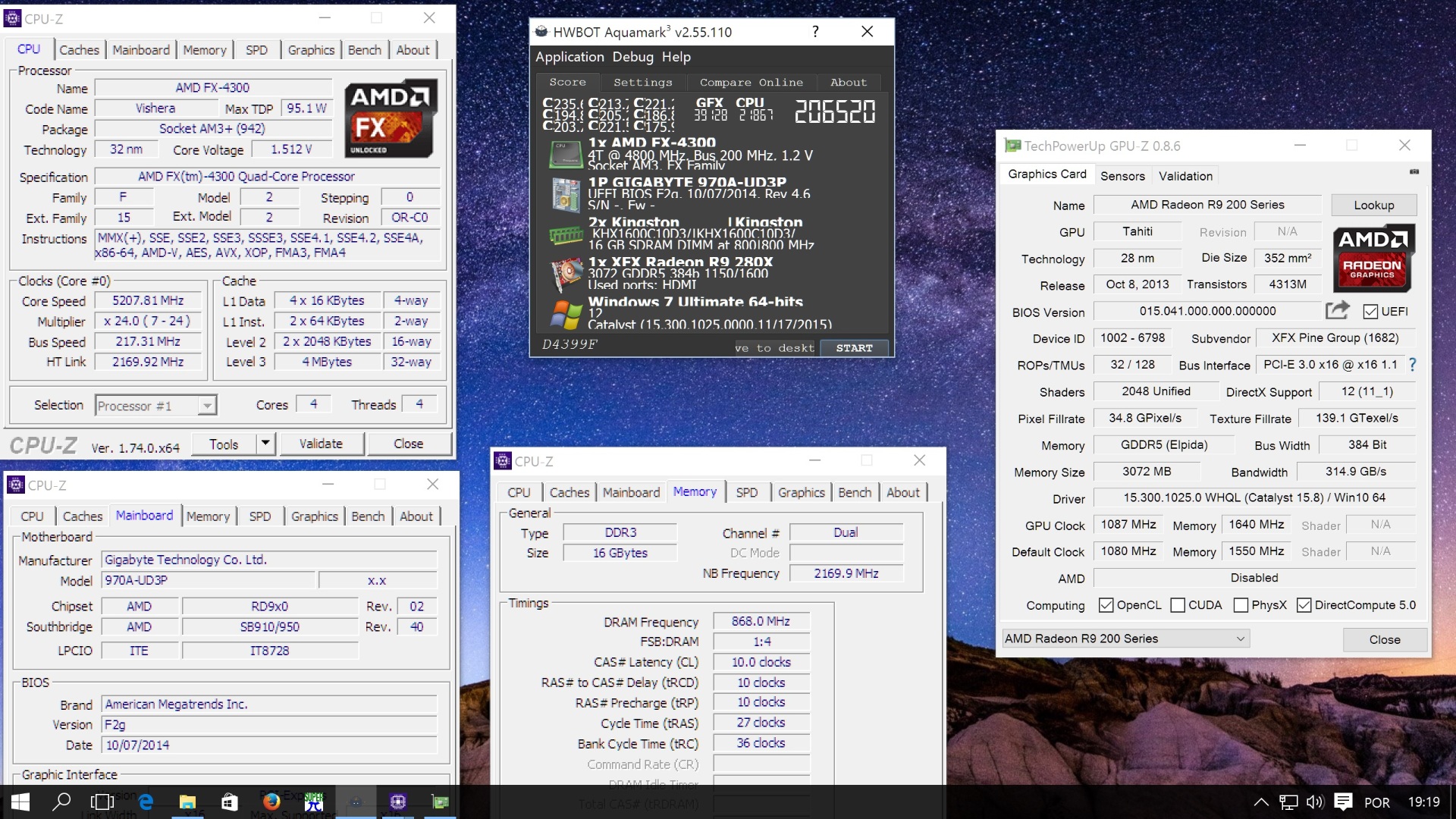Open network status tray icon

1288,802
